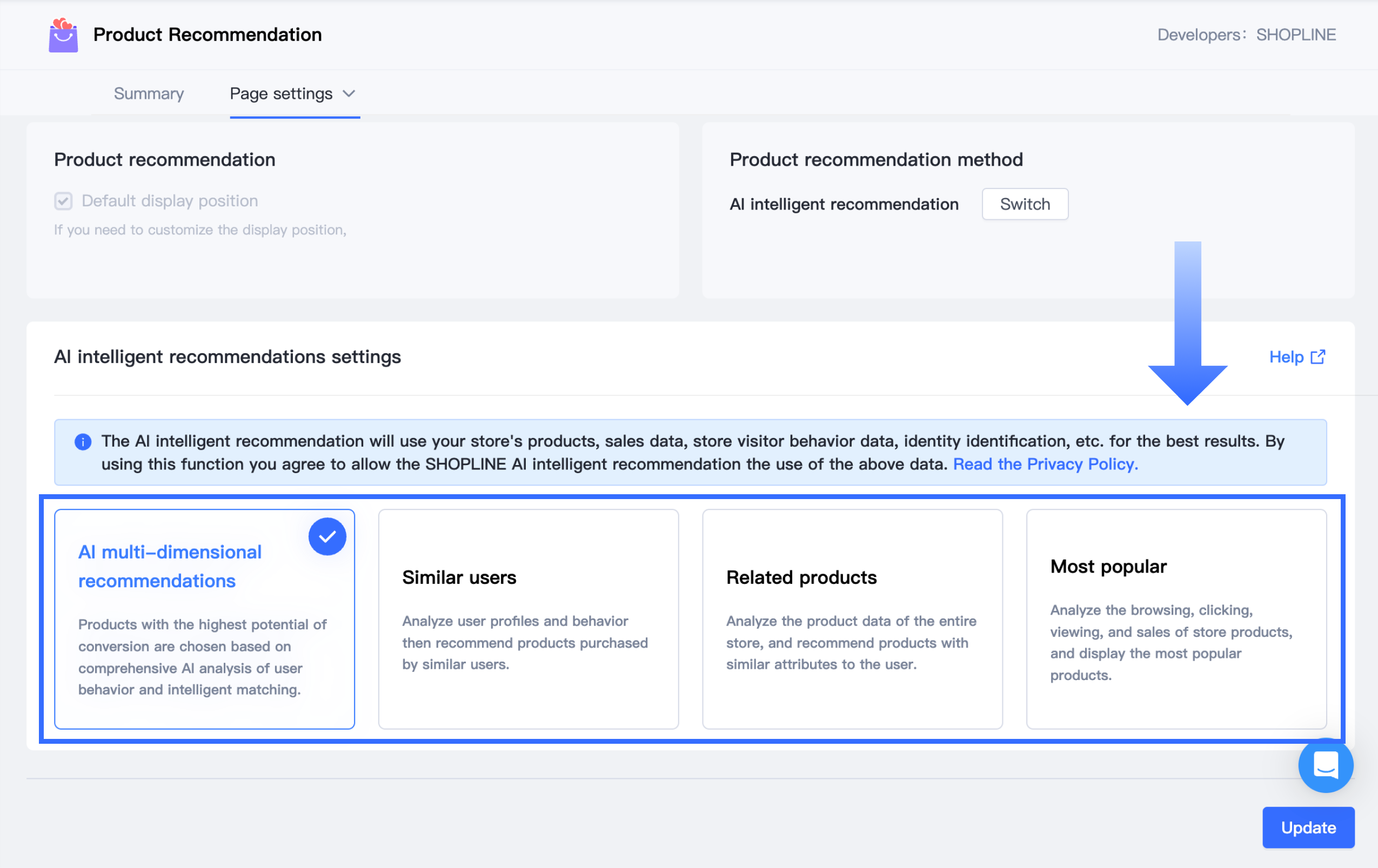This screenshot has height=868, width=1378.
Task: Open the live chat support bubble
Action: click(x=1325, y=765)
